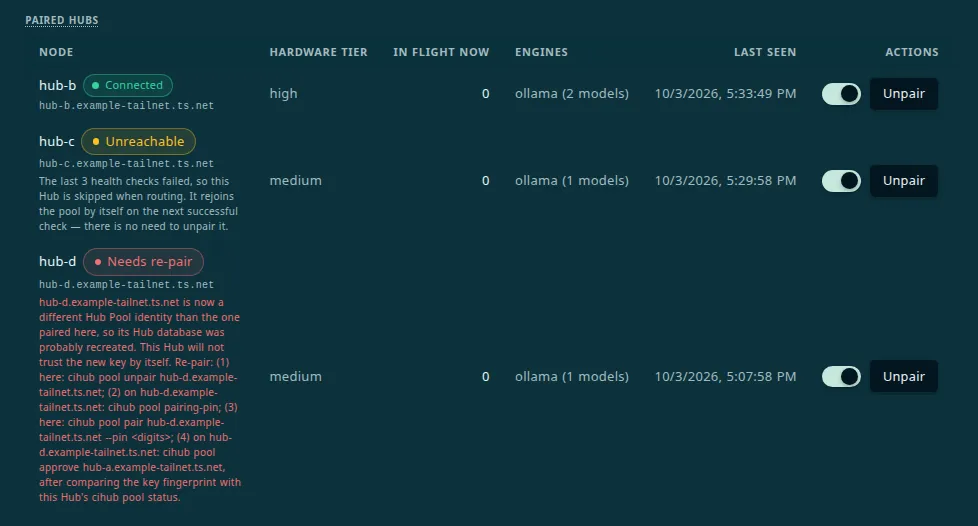Toggle the hub-b enable switch
The width and height of the screenshot is (978, 526).
click(x=841, y=94)
